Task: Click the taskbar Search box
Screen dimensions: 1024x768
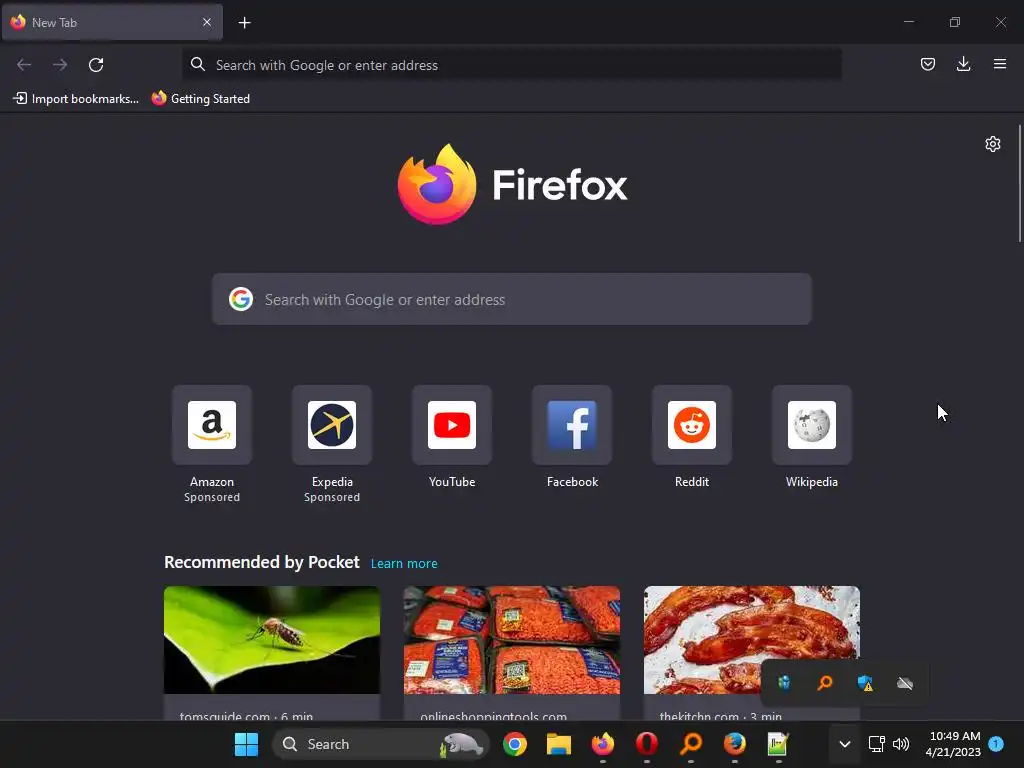Action: pos(381,744)
